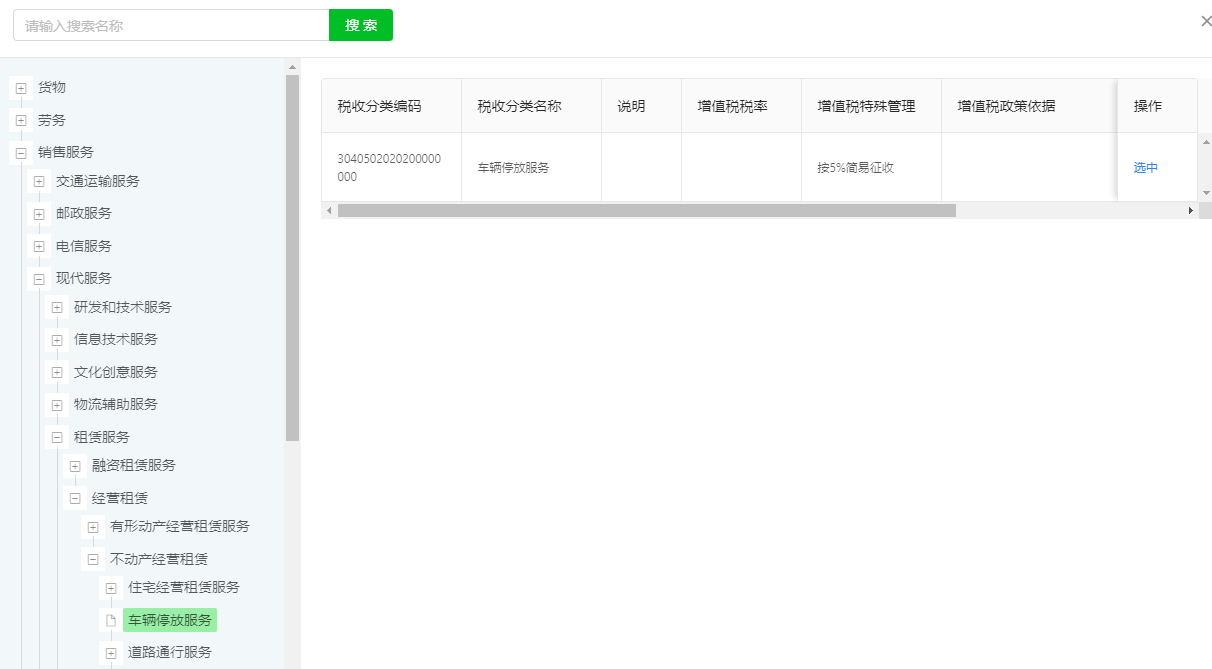
Task: Click the 税收分类编码 column header
Action: (x=379, y=106)
